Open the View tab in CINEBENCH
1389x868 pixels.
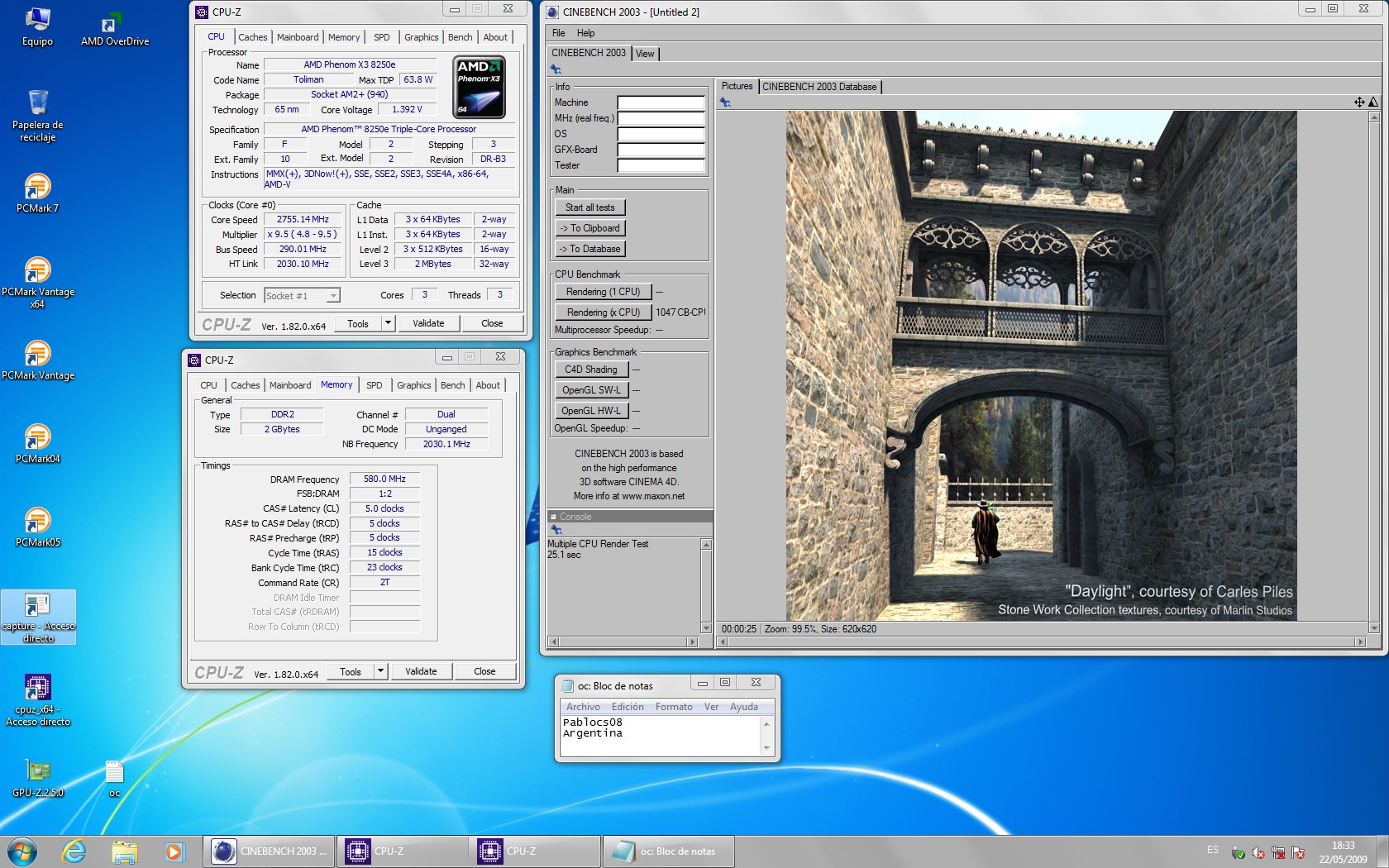(x=645, y=54)
